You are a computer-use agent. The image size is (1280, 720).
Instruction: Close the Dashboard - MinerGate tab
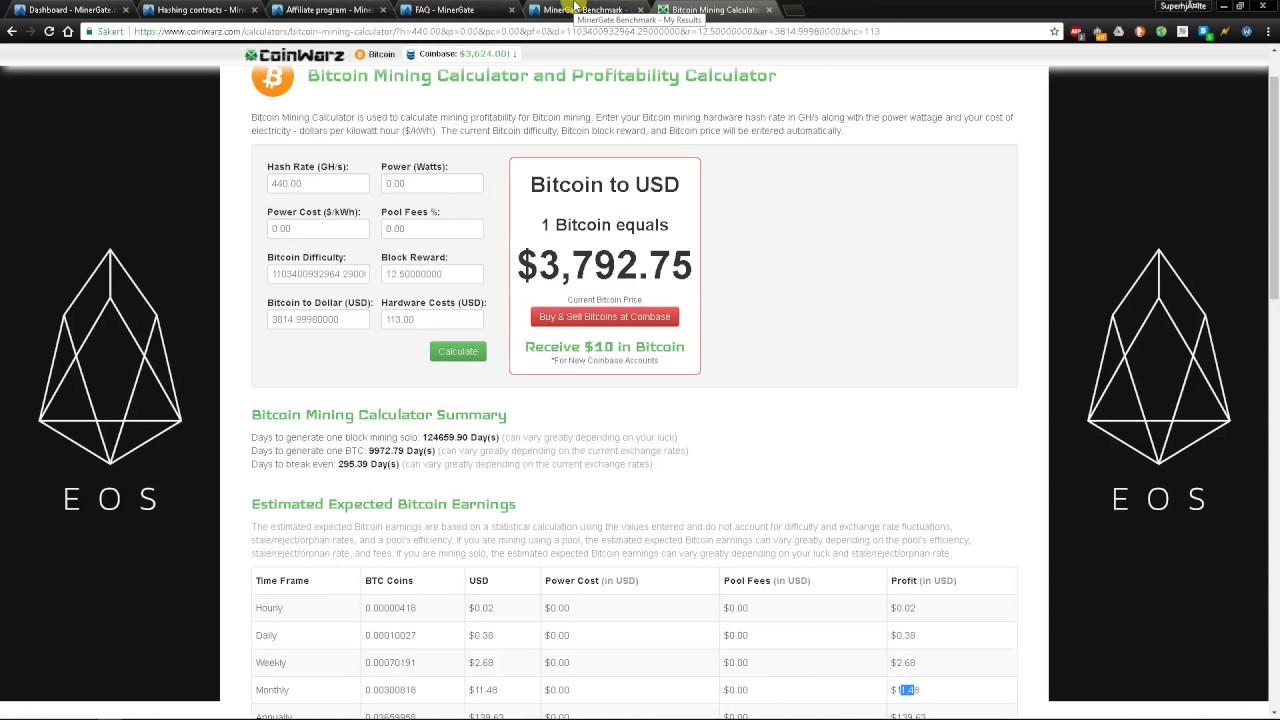pos(125,10)
